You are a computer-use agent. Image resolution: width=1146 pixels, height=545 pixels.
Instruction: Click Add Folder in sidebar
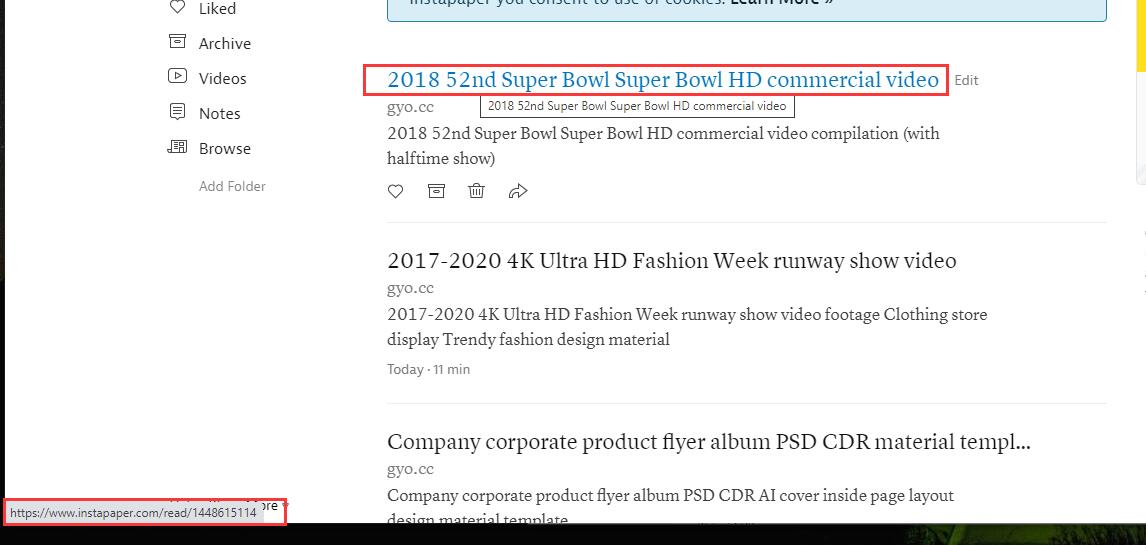[x=232, y=186]
